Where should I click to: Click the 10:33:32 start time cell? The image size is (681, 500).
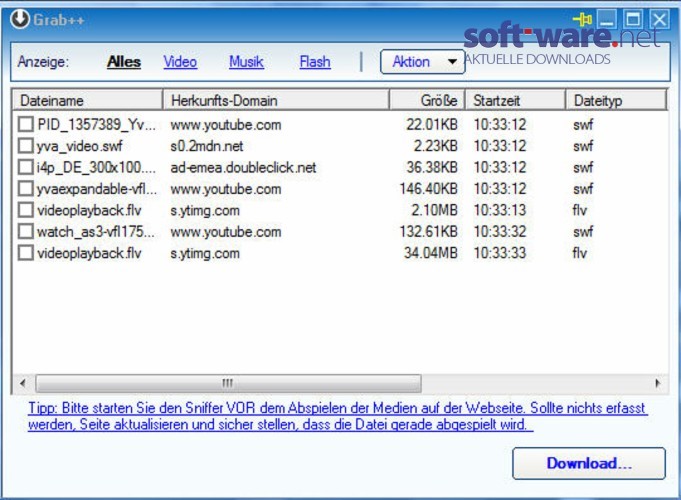point(500,232)
